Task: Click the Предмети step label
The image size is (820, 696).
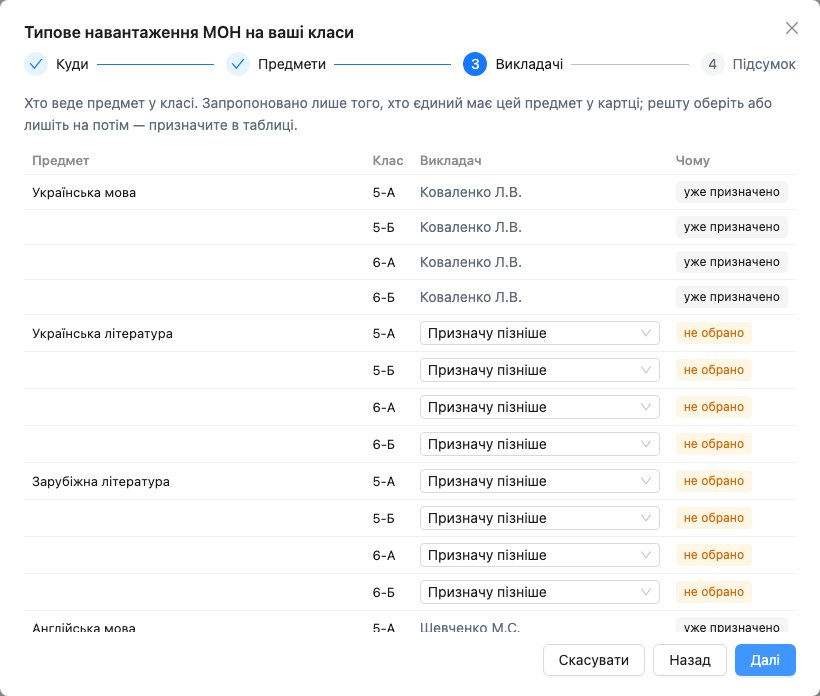Action: (292, 64)
